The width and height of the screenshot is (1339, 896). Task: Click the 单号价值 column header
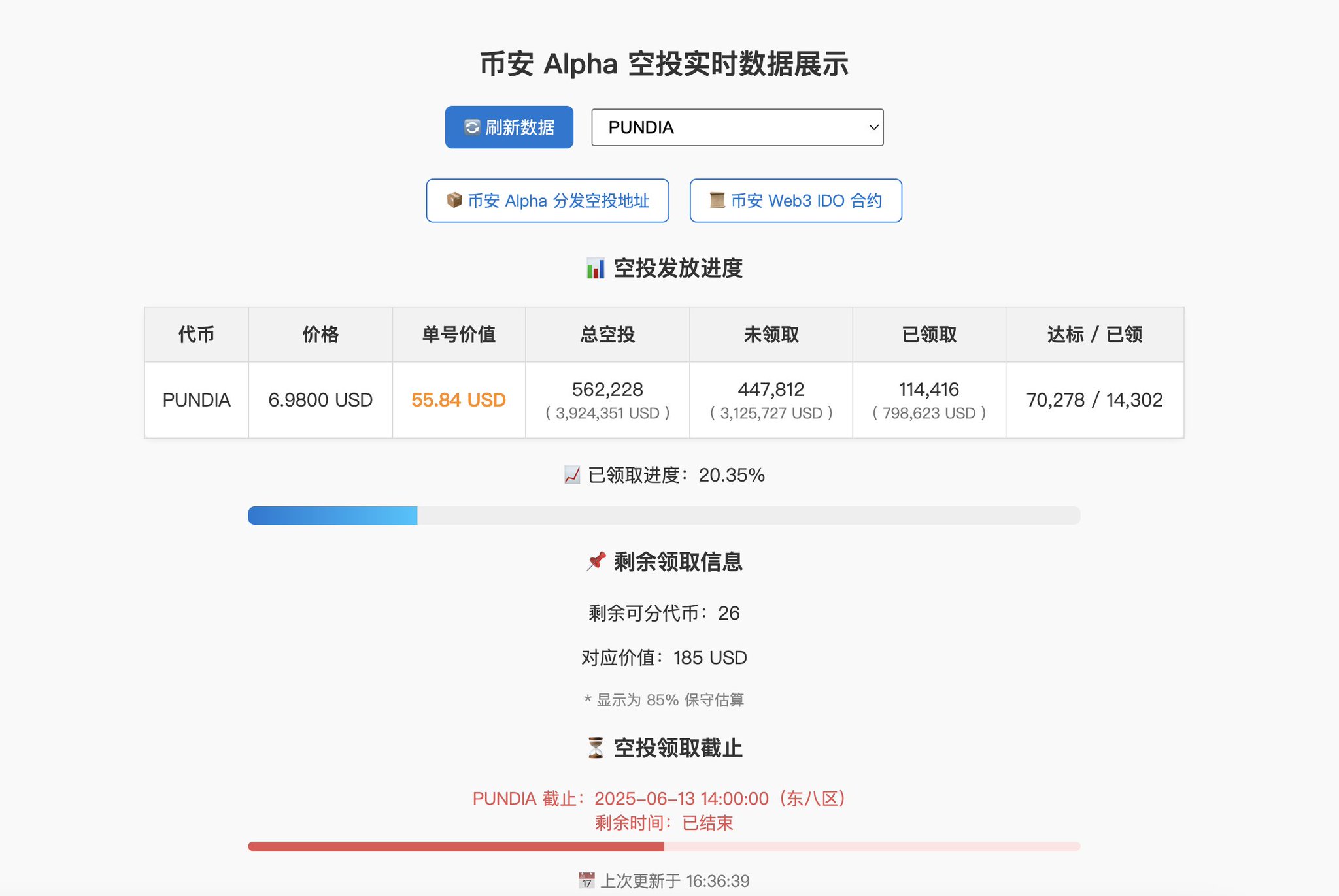click(x=458, y=335)
